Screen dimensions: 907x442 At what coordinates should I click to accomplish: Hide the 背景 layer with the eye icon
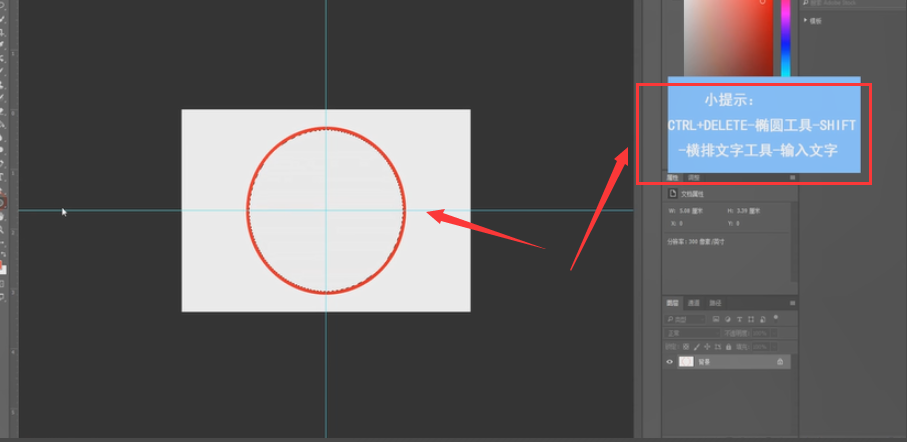[x=670, y=362]
